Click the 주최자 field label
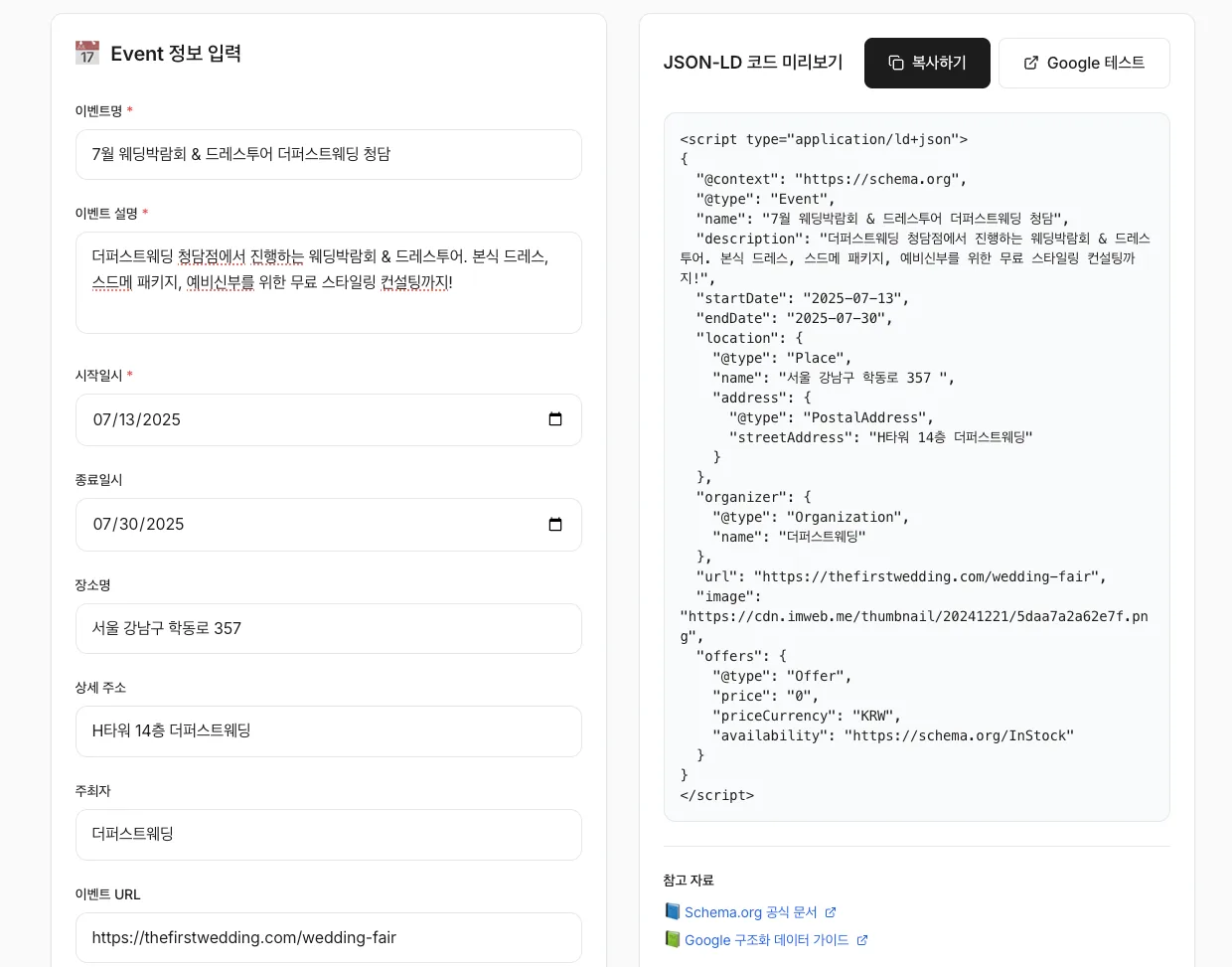This screenshot has width=1232, height=967. point(92,791)
